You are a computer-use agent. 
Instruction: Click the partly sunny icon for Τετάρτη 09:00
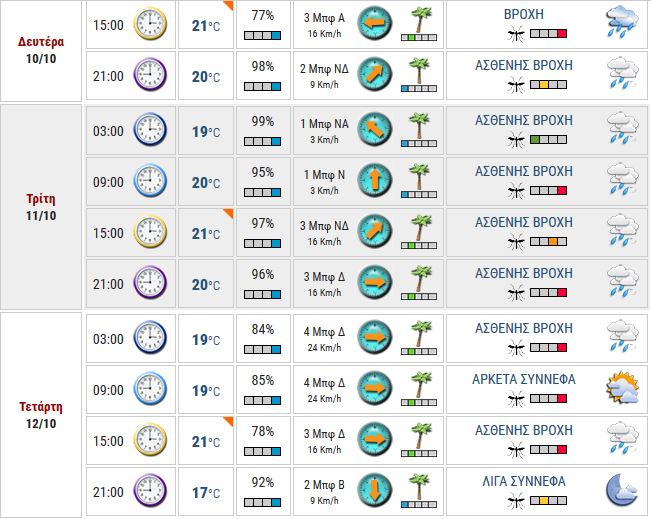tap(622, 388)
